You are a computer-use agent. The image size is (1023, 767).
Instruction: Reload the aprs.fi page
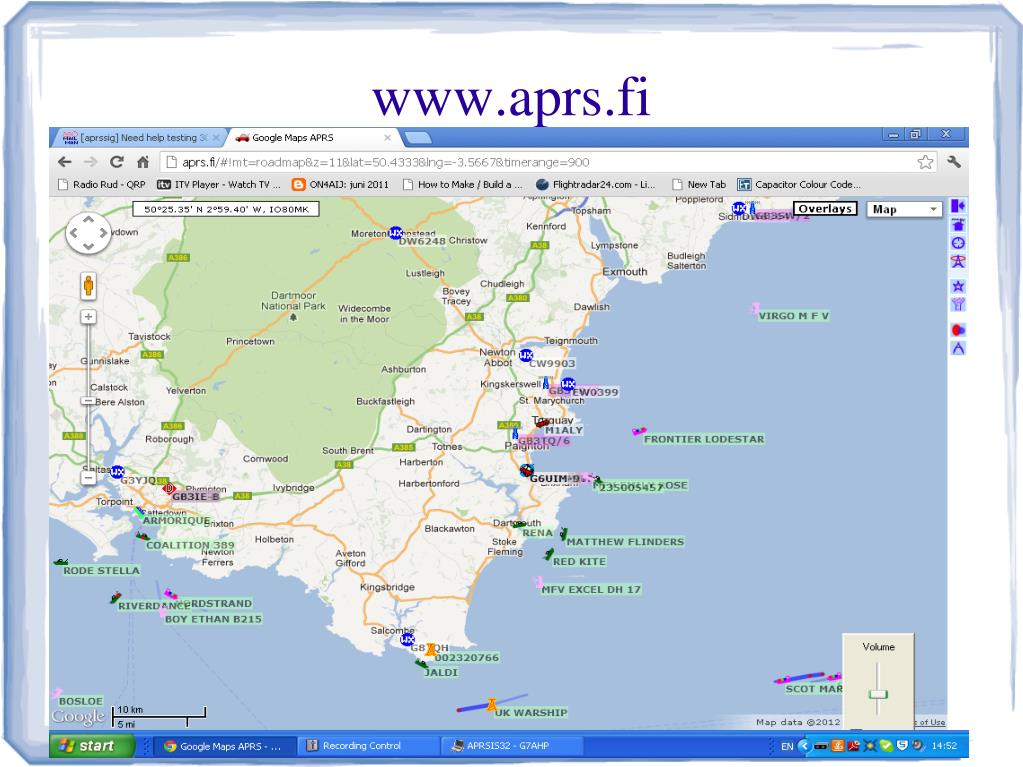pyautogui.click(x=117, y=162)
